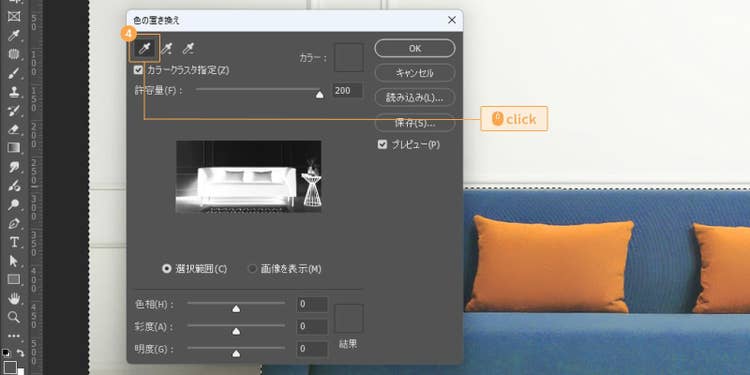Viewport: 750px width, 375px height.
Task: Click the 許容量 slider handle
Action: (x=320, y=95)
